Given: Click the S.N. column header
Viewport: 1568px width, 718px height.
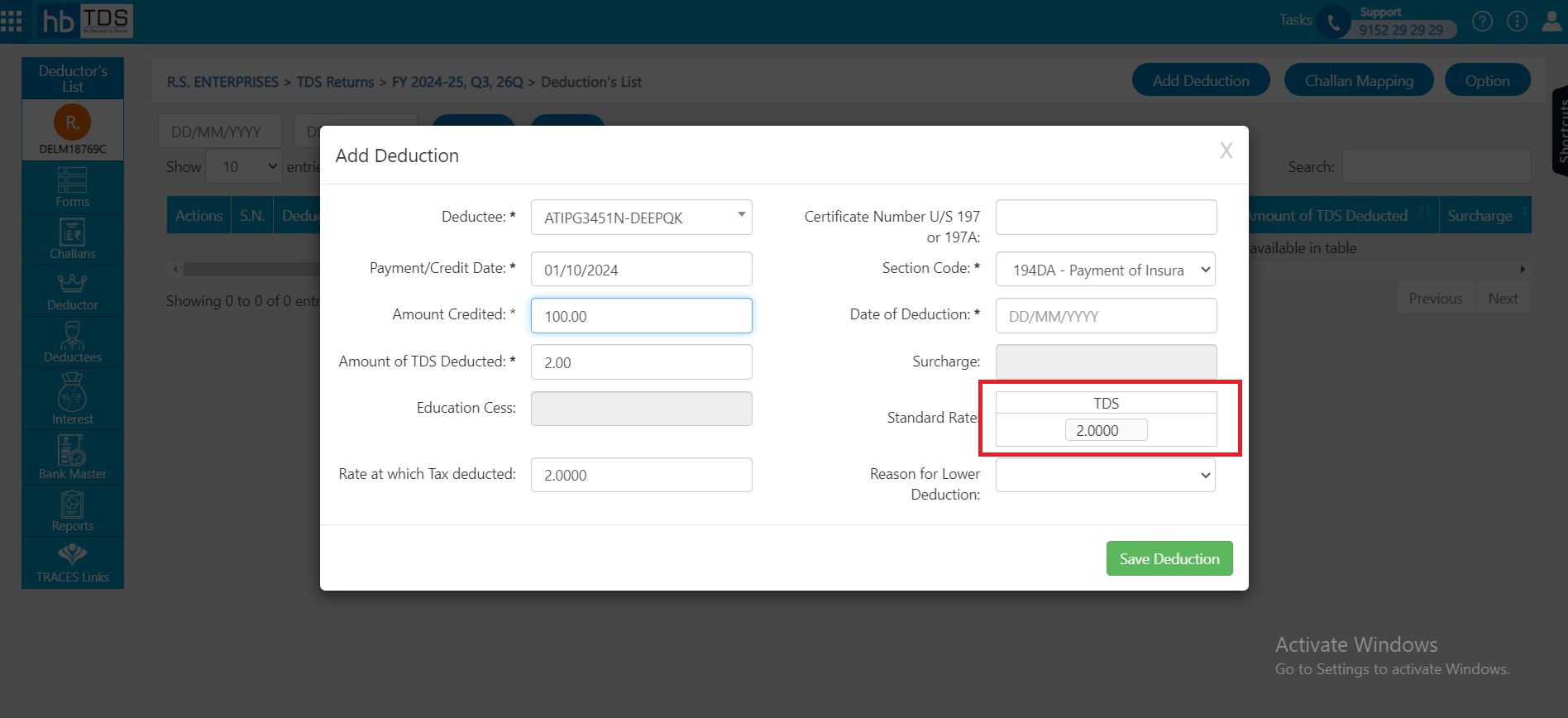Looking at the screenshot, I should (252, 215).
